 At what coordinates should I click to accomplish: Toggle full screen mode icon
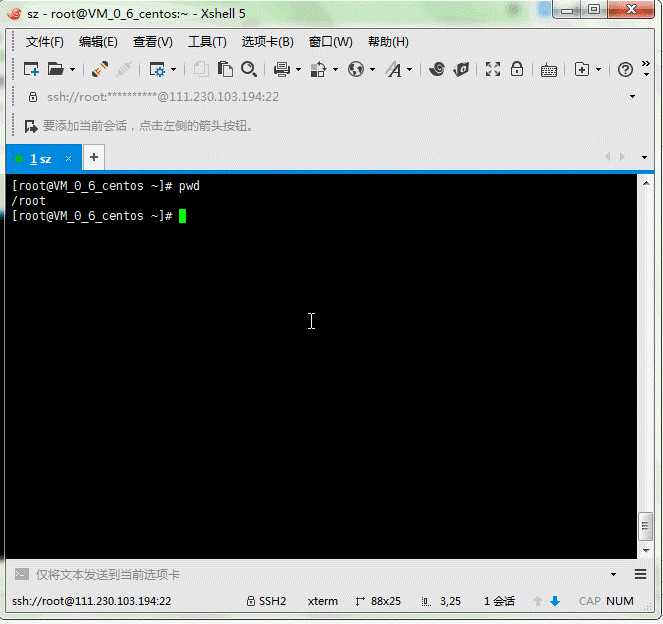493,69
